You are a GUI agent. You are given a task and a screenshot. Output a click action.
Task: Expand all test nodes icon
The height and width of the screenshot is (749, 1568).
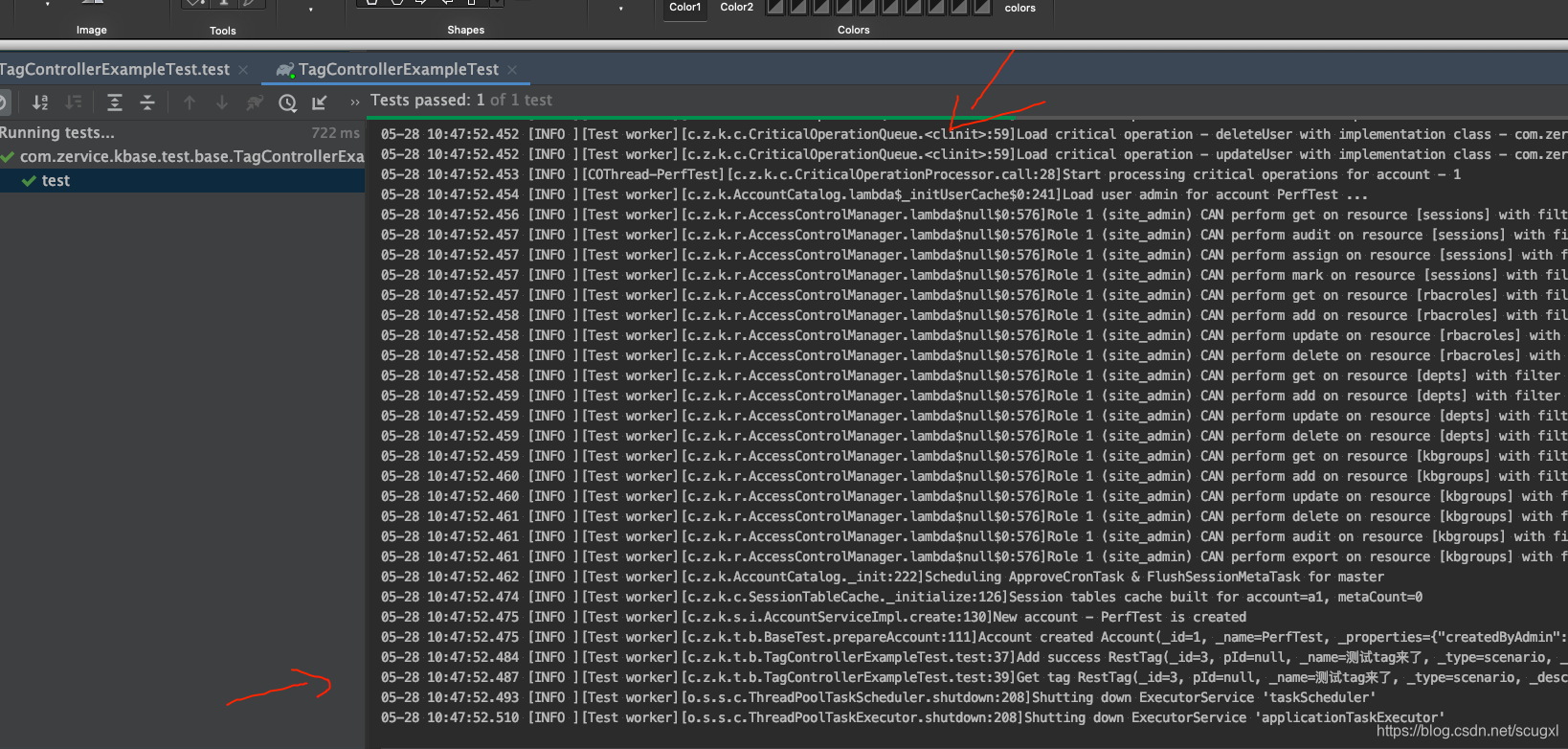coord(115,102)
